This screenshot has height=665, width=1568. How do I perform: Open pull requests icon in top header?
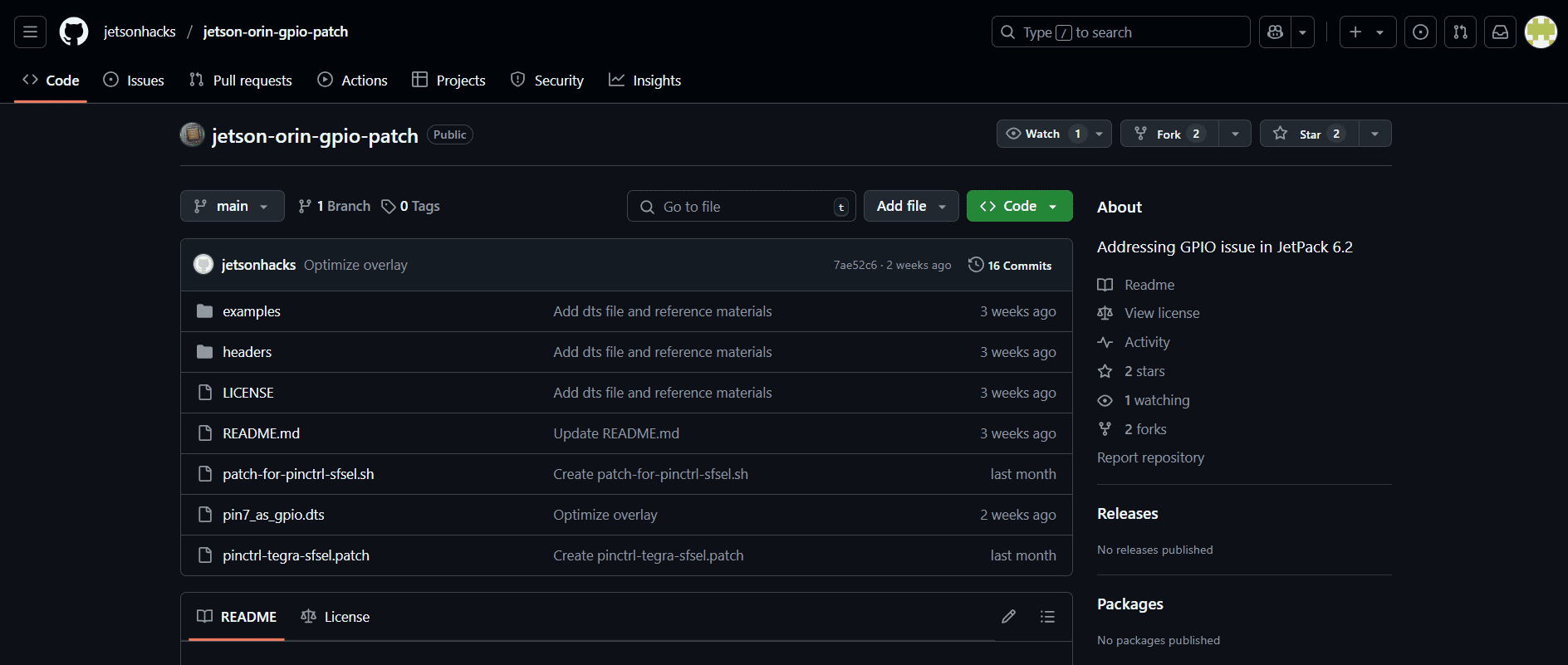point(1460,32)
